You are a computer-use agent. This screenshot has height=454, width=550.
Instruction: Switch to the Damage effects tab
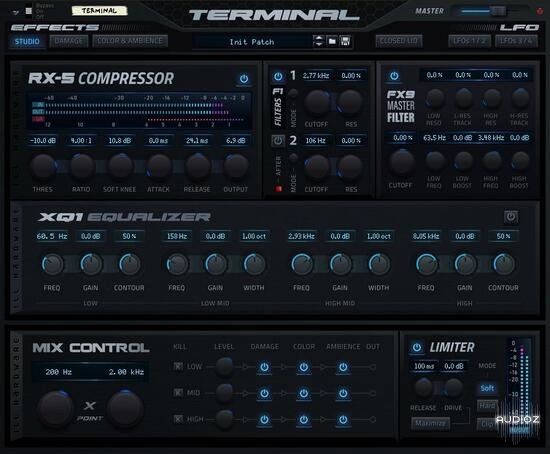(x=68, y=41)
